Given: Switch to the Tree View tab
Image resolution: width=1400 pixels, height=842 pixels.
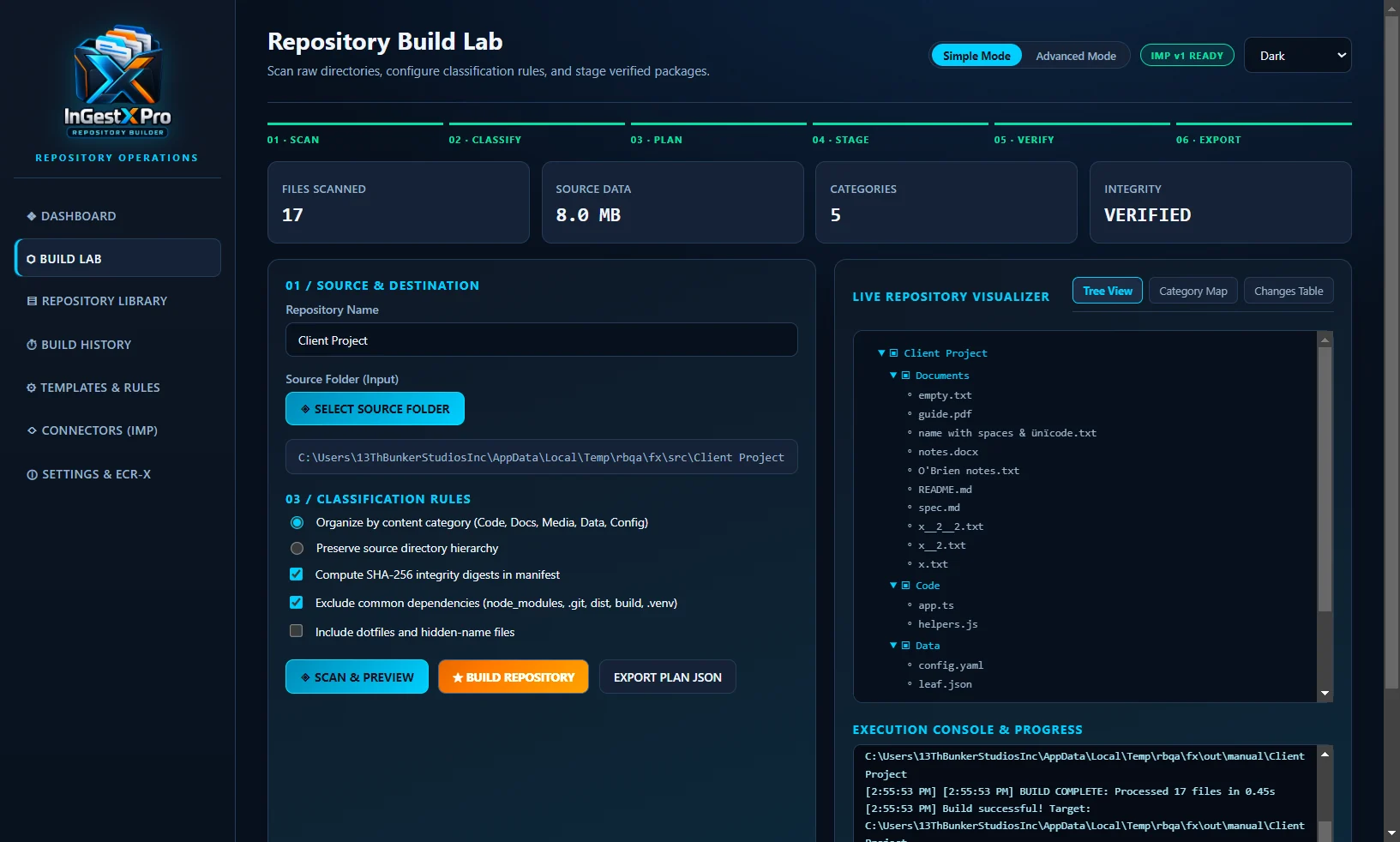Looking at the screenshot, I should (1107, 291).
